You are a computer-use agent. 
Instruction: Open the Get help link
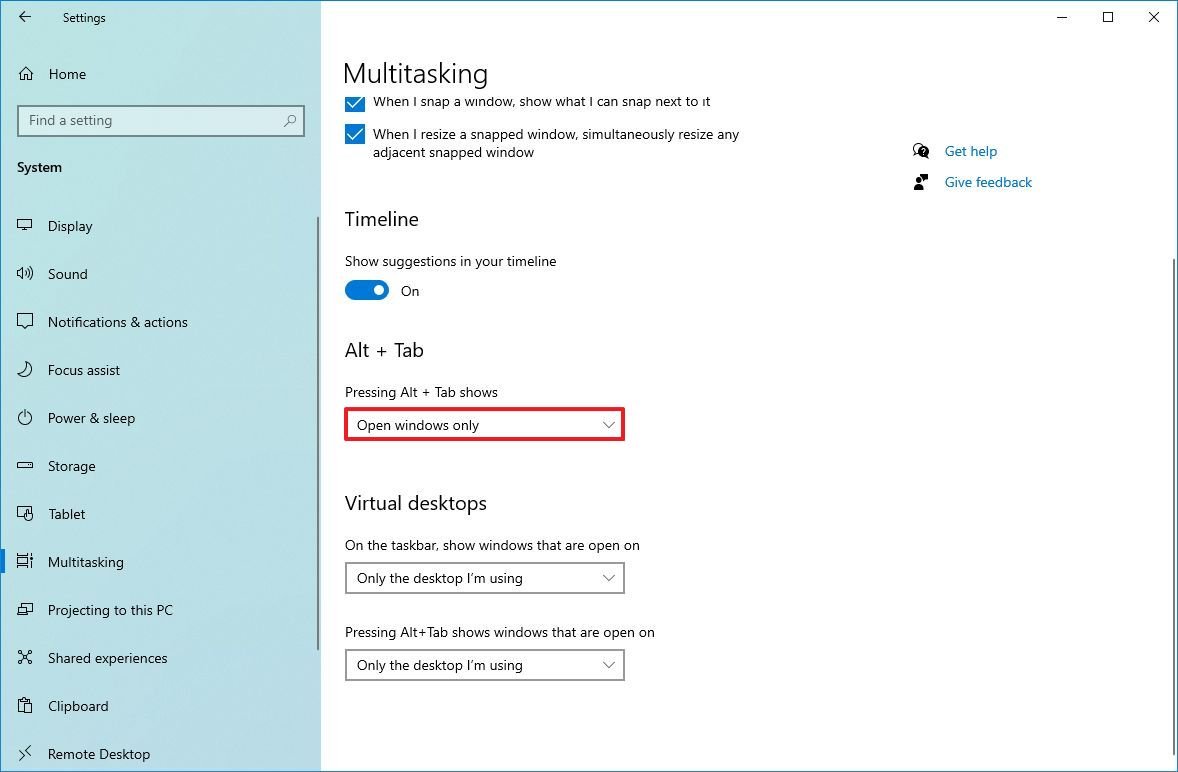pos(971,151)
